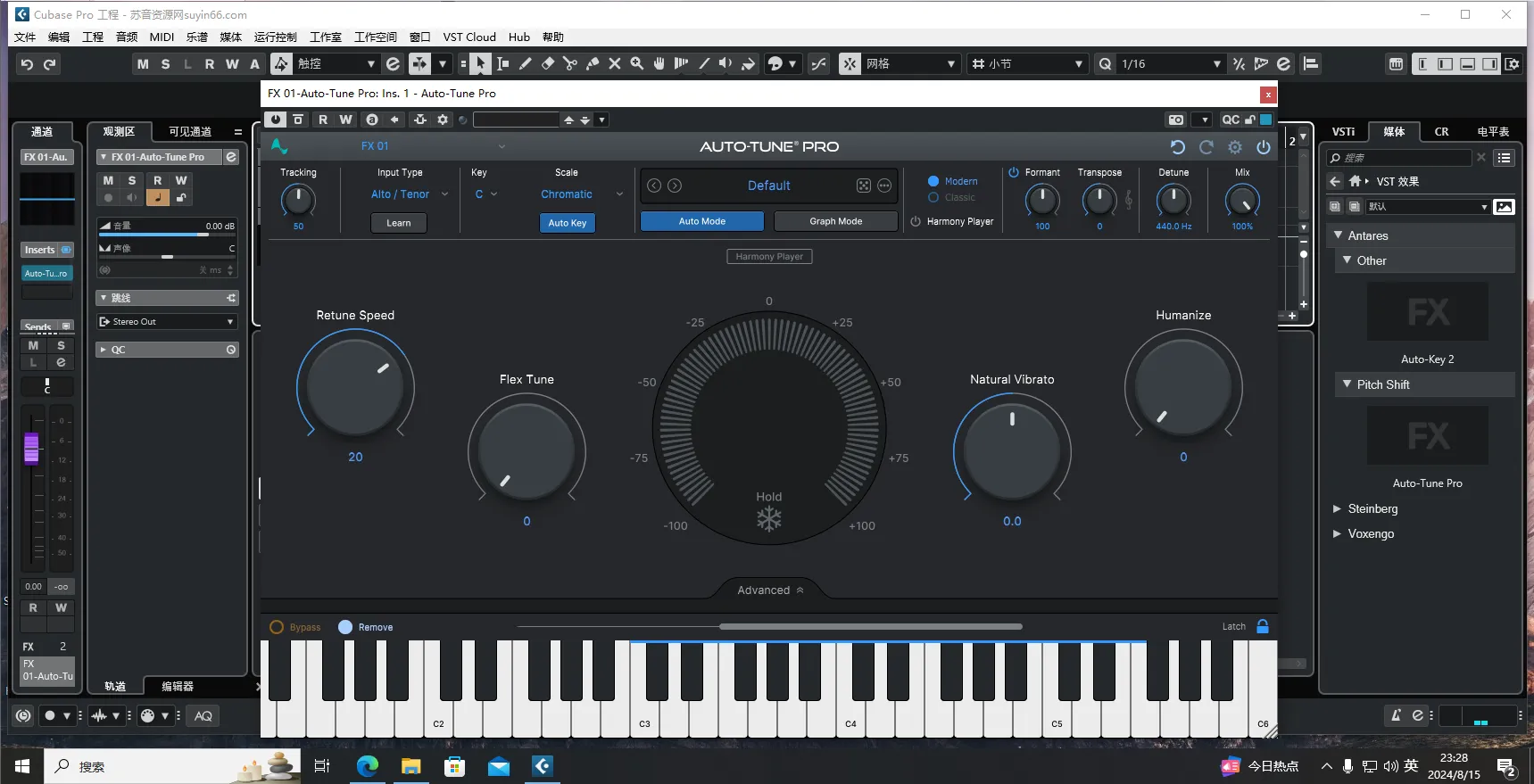Click the Latch lock icon

tap(1263, 626)
